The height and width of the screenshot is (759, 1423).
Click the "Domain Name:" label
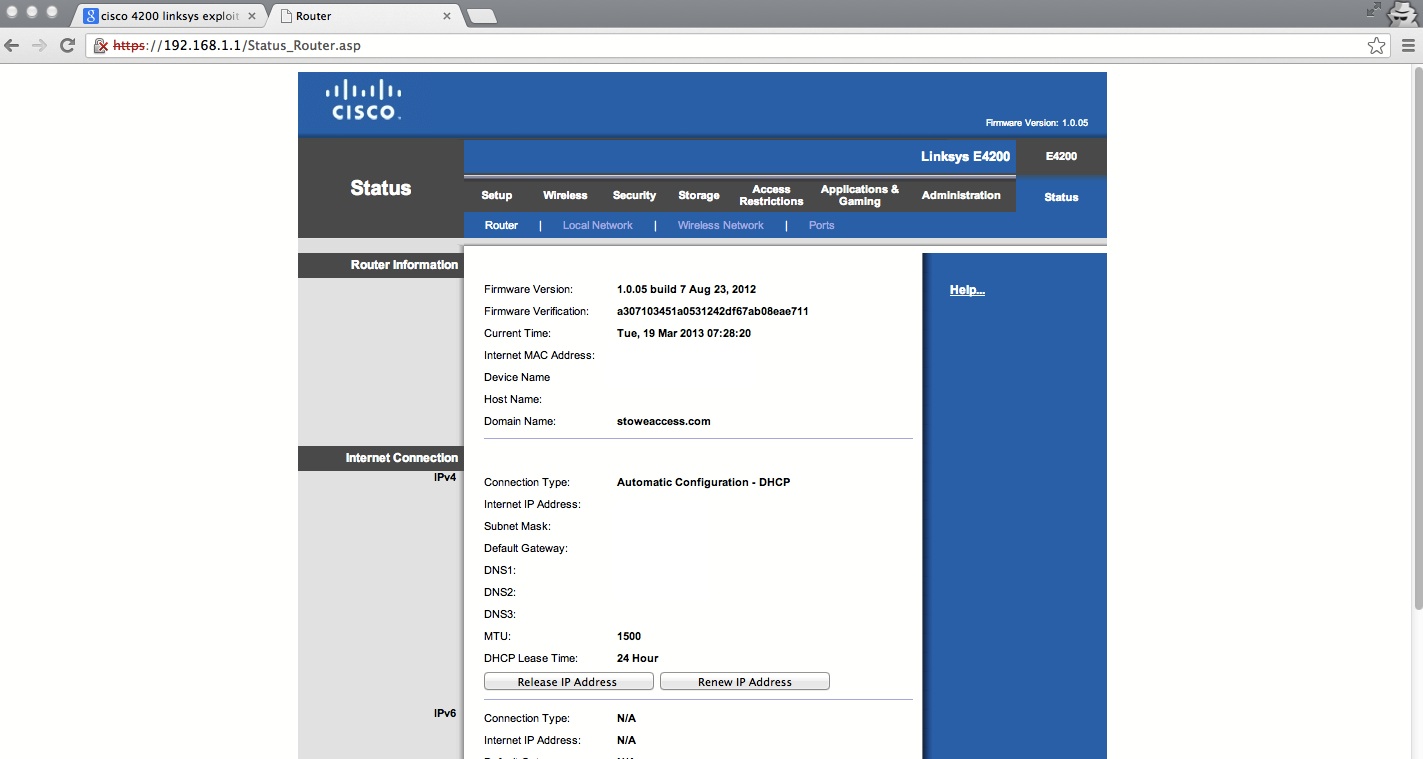[x=520, y=421]
